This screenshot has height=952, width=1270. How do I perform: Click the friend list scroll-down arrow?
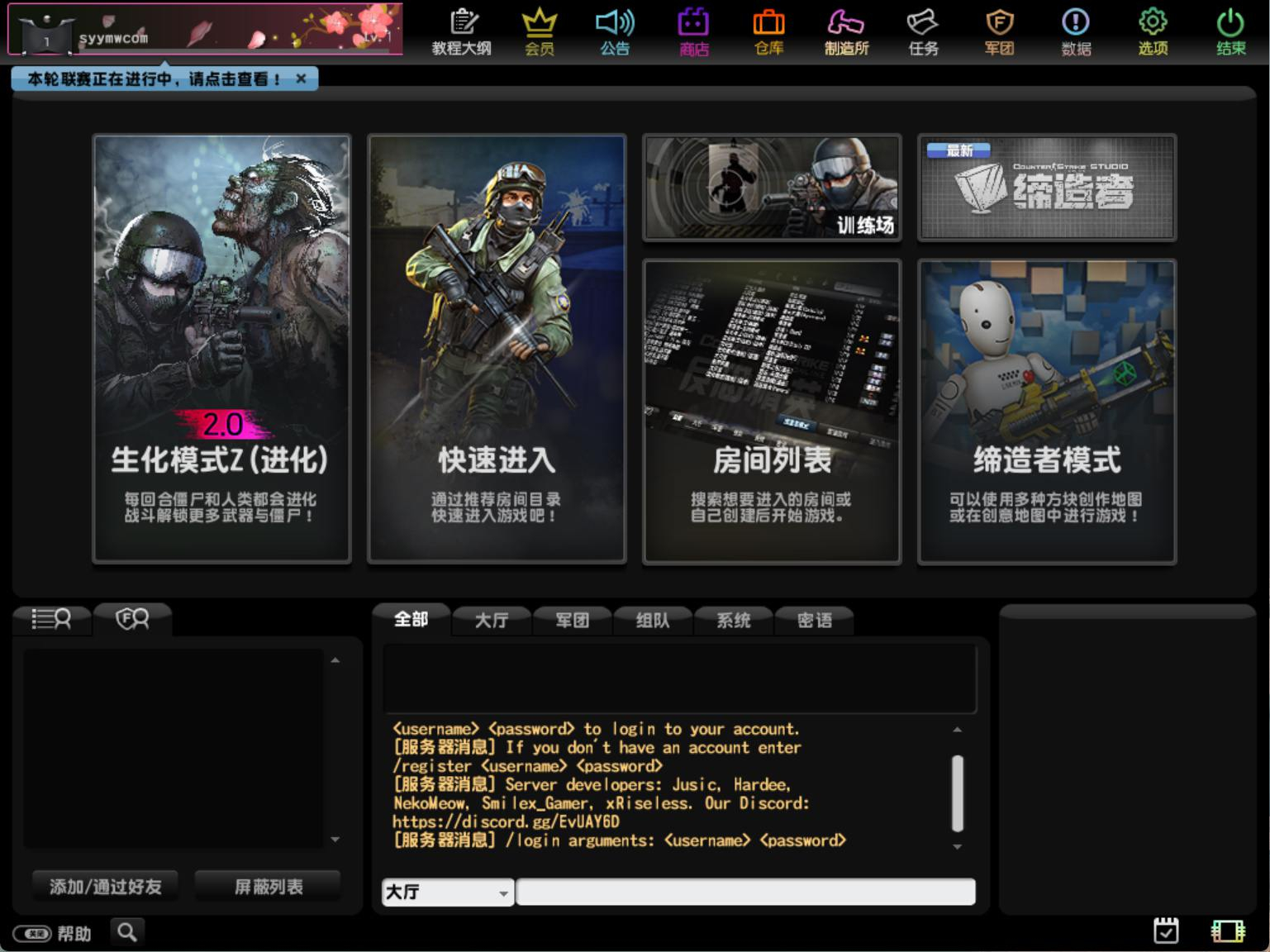(x=335, y=839)
